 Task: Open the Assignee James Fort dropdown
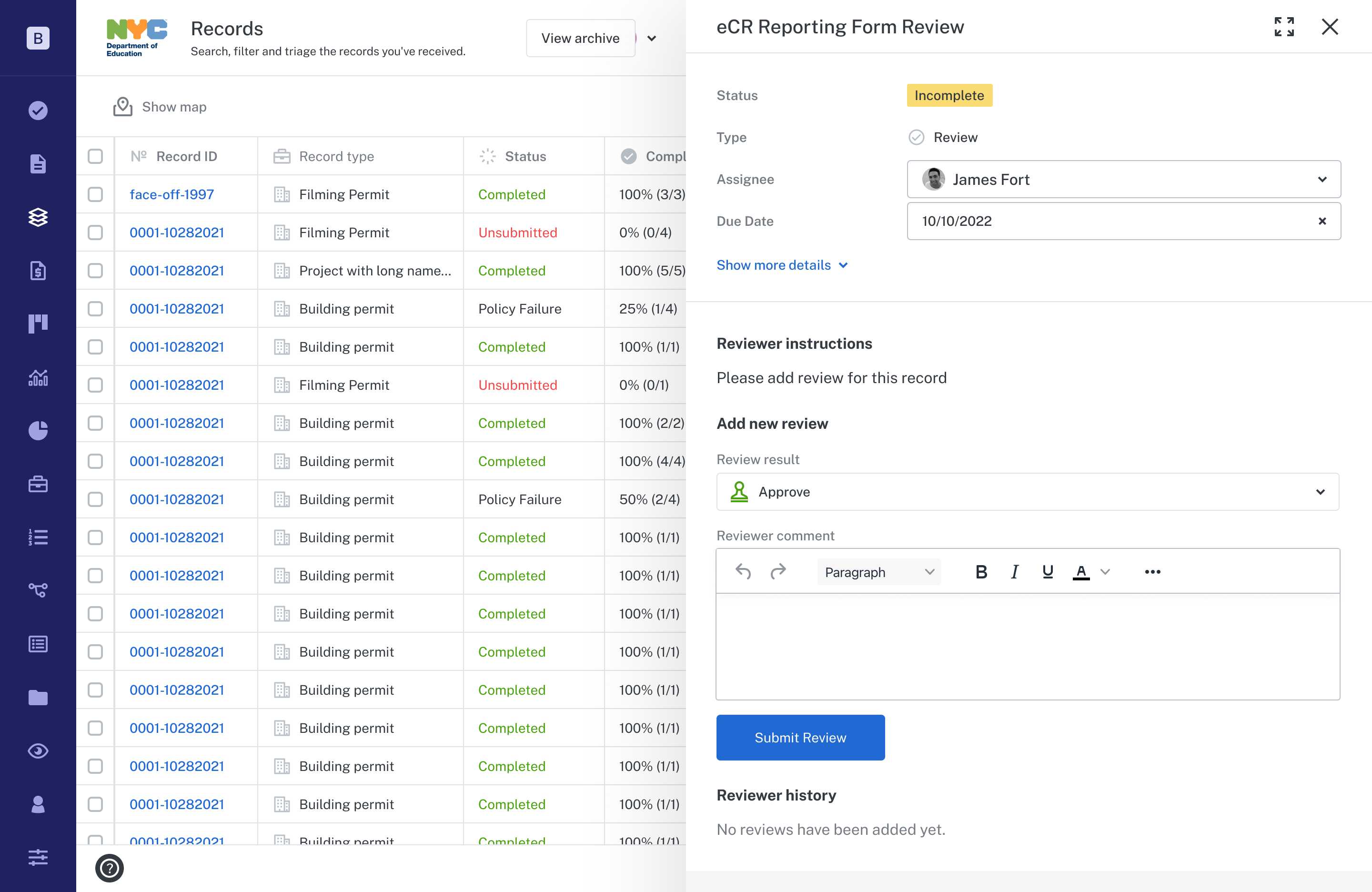[x=1123, y=179]
